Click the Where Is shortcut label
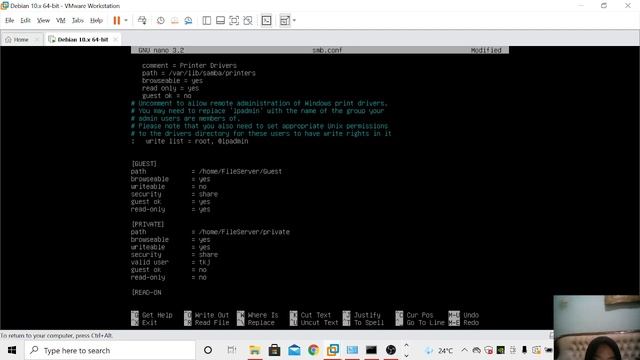The height and width of the screenshot is (360, 640). point(263,315)
